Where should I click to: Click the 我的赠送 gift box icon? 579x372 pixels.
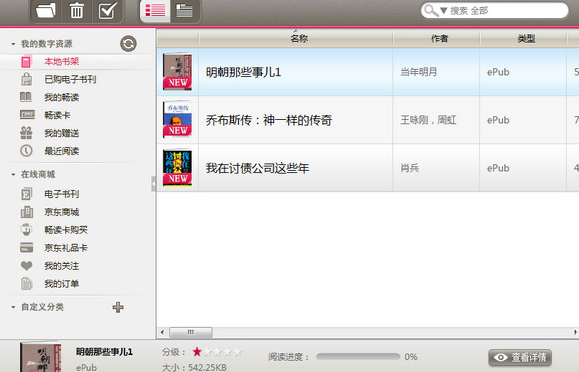[26, 133]
